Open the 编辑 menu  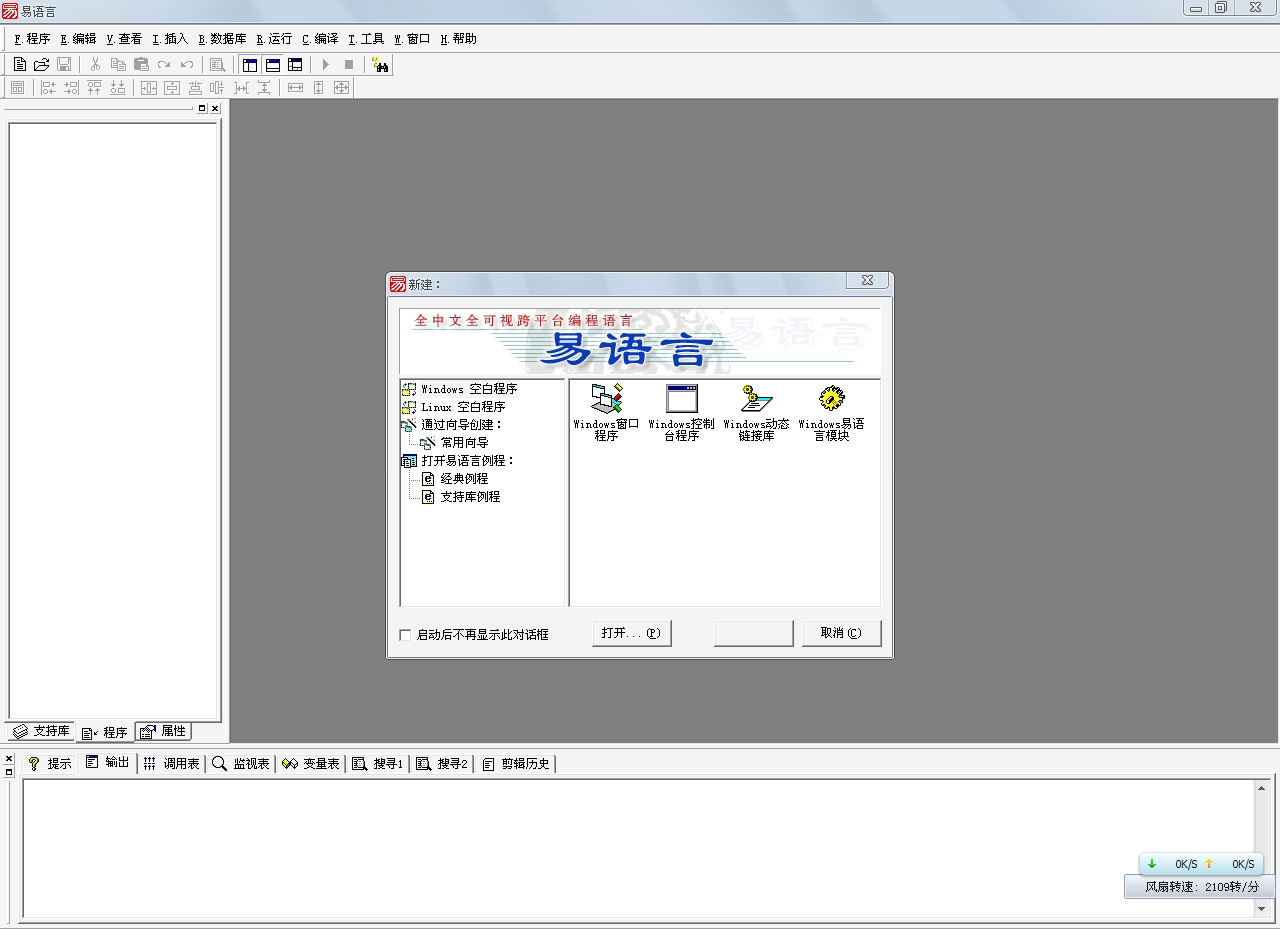78,39
